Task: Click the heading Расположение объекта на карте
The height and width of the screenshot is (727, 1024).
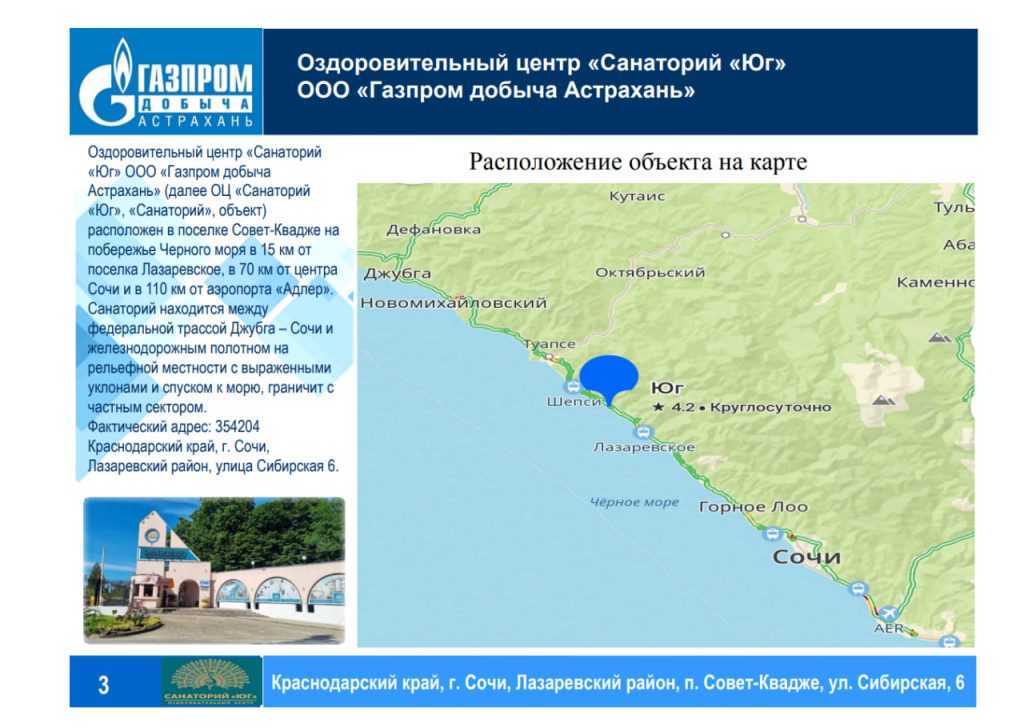Action: (638, 162)
